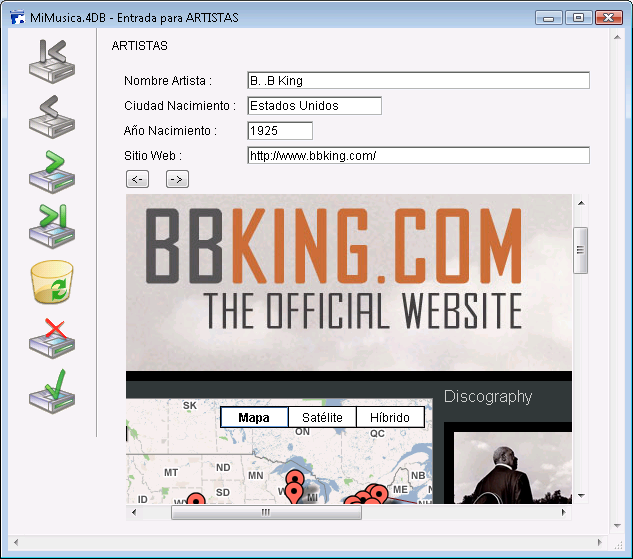This screenshot has width=633, height=559.
Task: Click the MiMusica app icon in the title bar
Action: click(17, 17)
